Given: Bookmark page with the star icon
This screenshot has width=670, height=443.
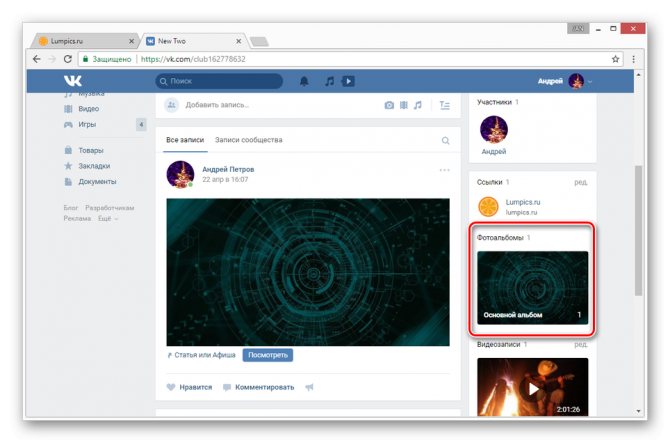Looking at the screenshot, I should pos(615,59).
